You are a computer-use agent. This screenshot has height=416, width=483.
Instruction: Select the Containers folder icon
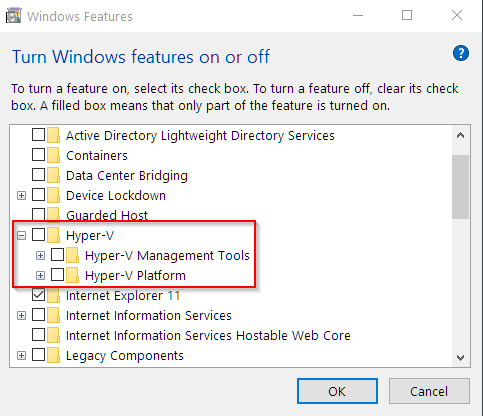(x=53, y=155)
